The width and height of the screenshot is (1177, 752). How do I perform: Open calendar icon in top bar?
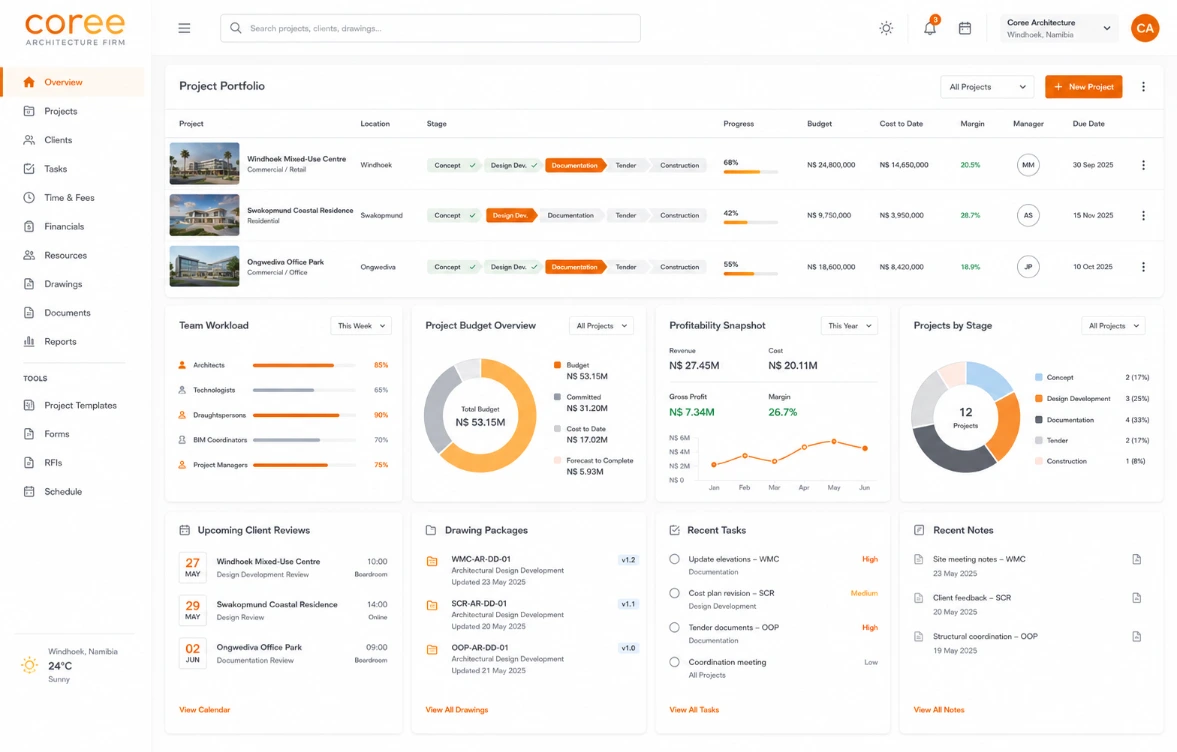click(965, 29)
